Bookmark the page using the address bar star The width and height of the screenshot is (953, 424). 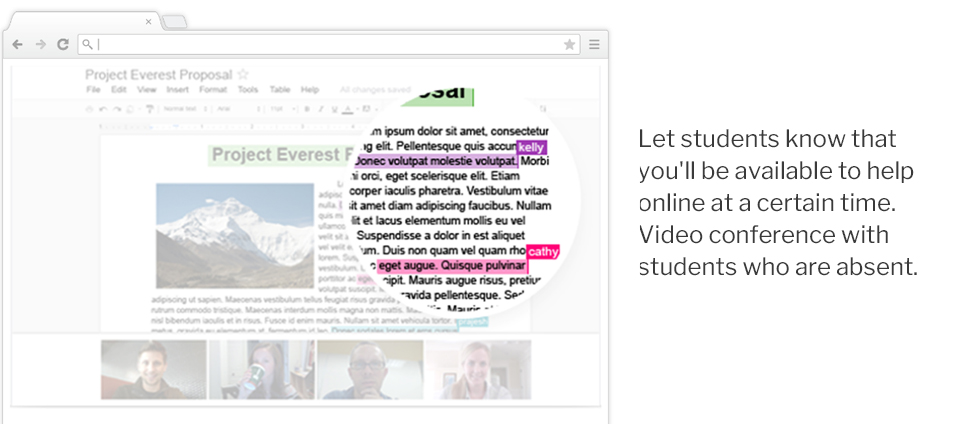(569, 44)
